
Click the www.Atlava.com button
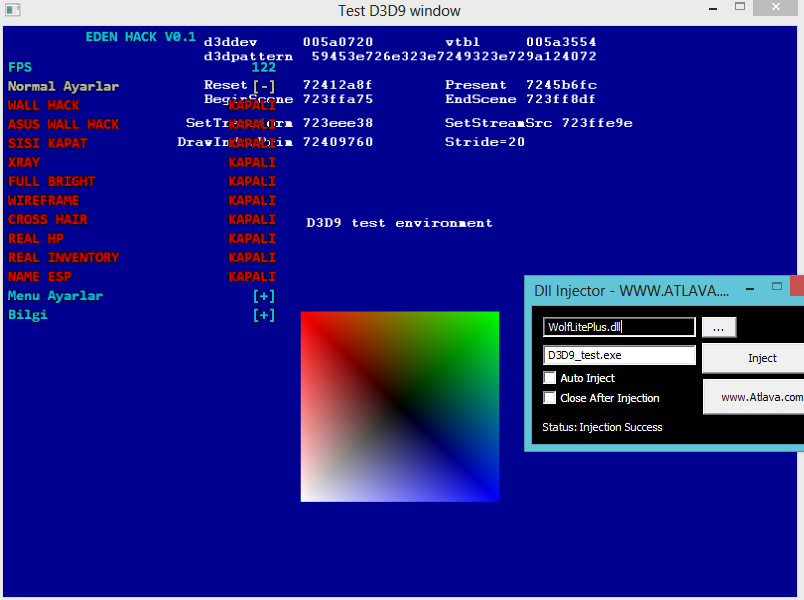[x=753, y=397]
